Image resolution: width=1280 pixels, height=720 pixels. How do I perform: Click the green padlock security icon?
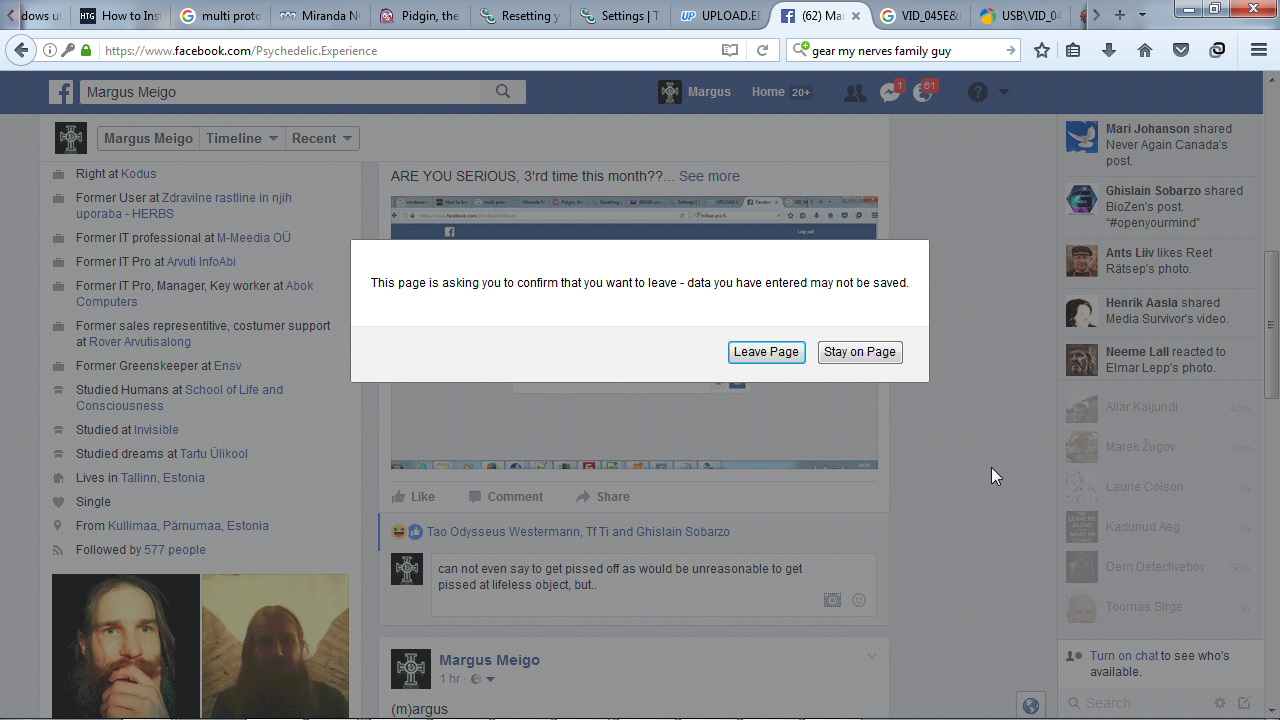(x=86, y=50)
